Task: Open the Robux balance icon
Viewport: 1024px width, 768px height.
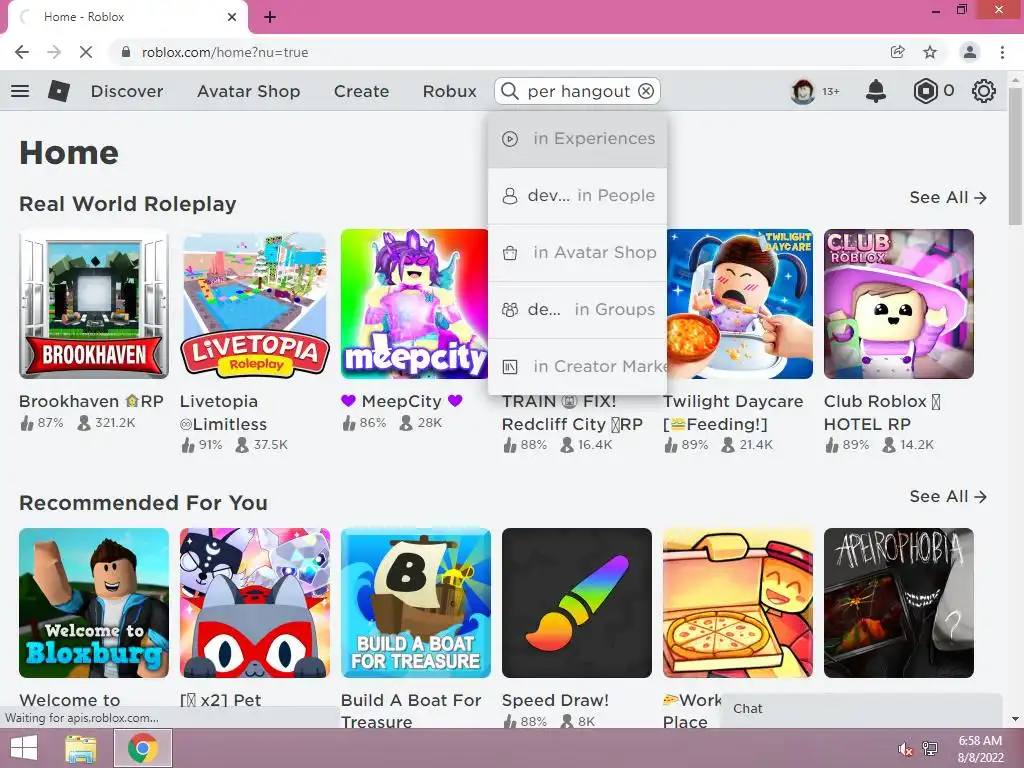Action: pyautogui.click(x=925, y=91)
